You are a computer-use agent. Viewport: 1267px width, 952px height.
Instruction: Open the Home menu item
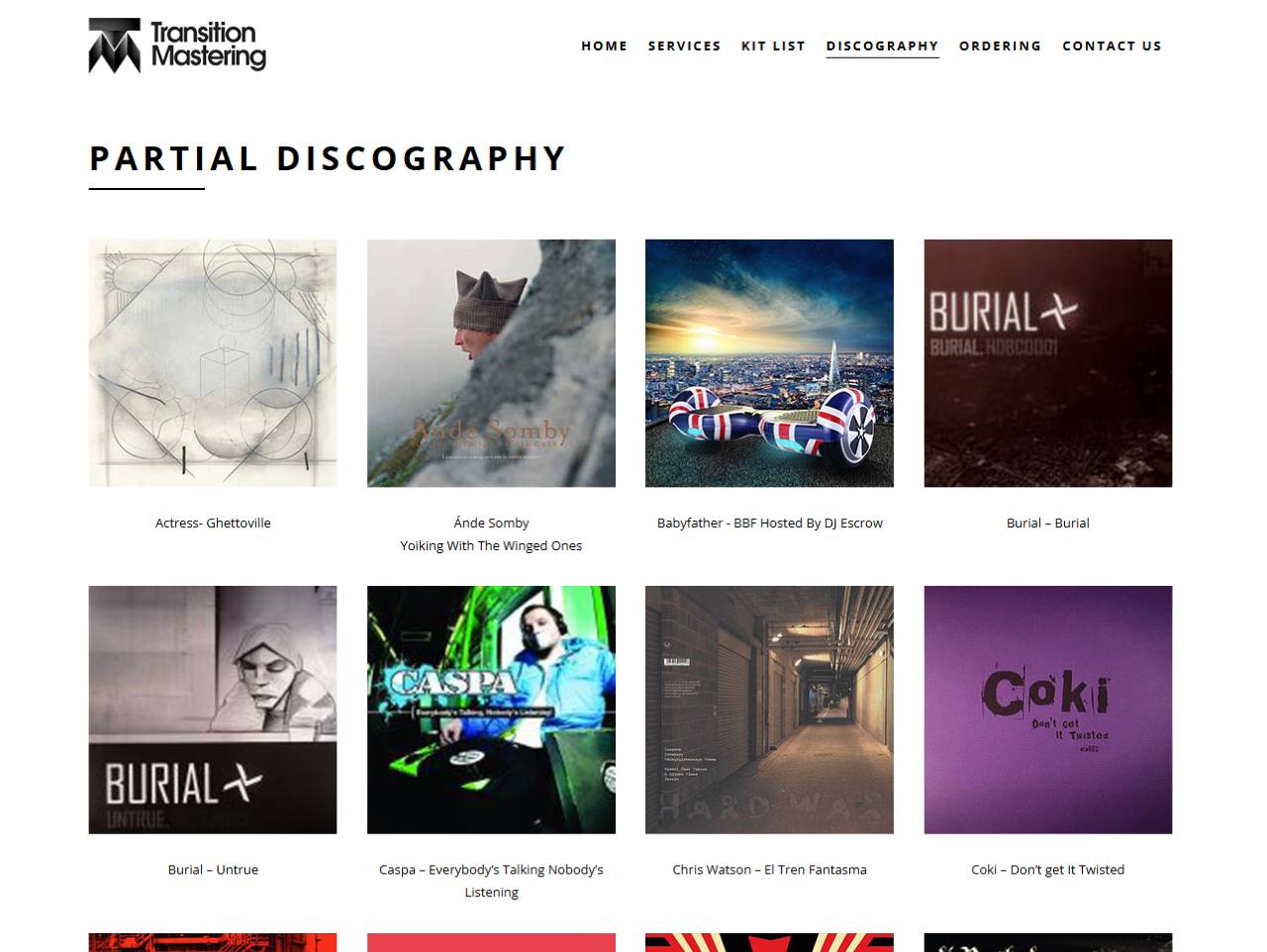604,46
